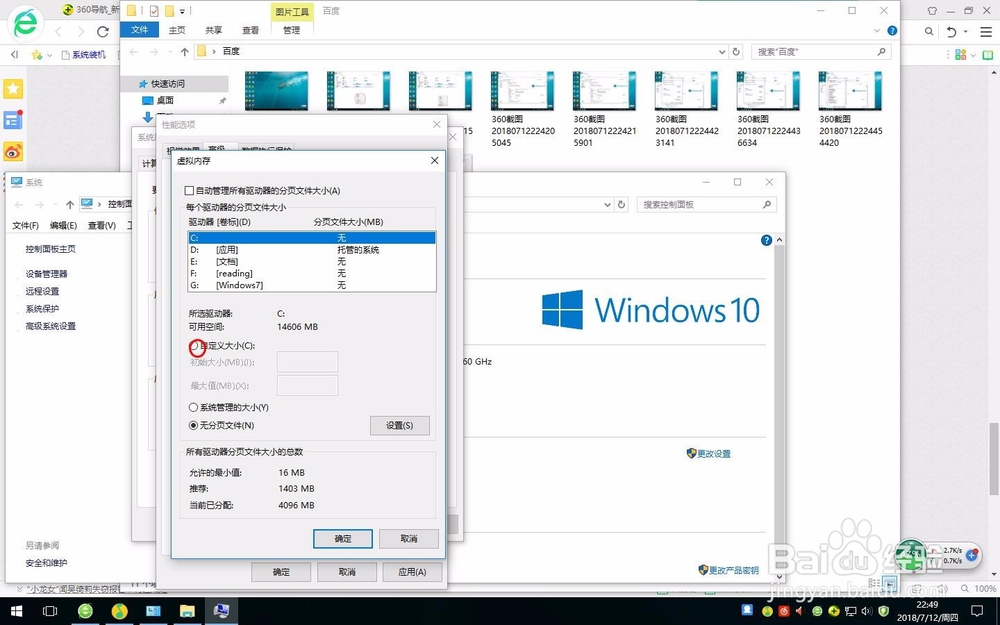
Task: Open 设备管理器 link in System window
Action: pyautogui.click(x=47, y=274)
